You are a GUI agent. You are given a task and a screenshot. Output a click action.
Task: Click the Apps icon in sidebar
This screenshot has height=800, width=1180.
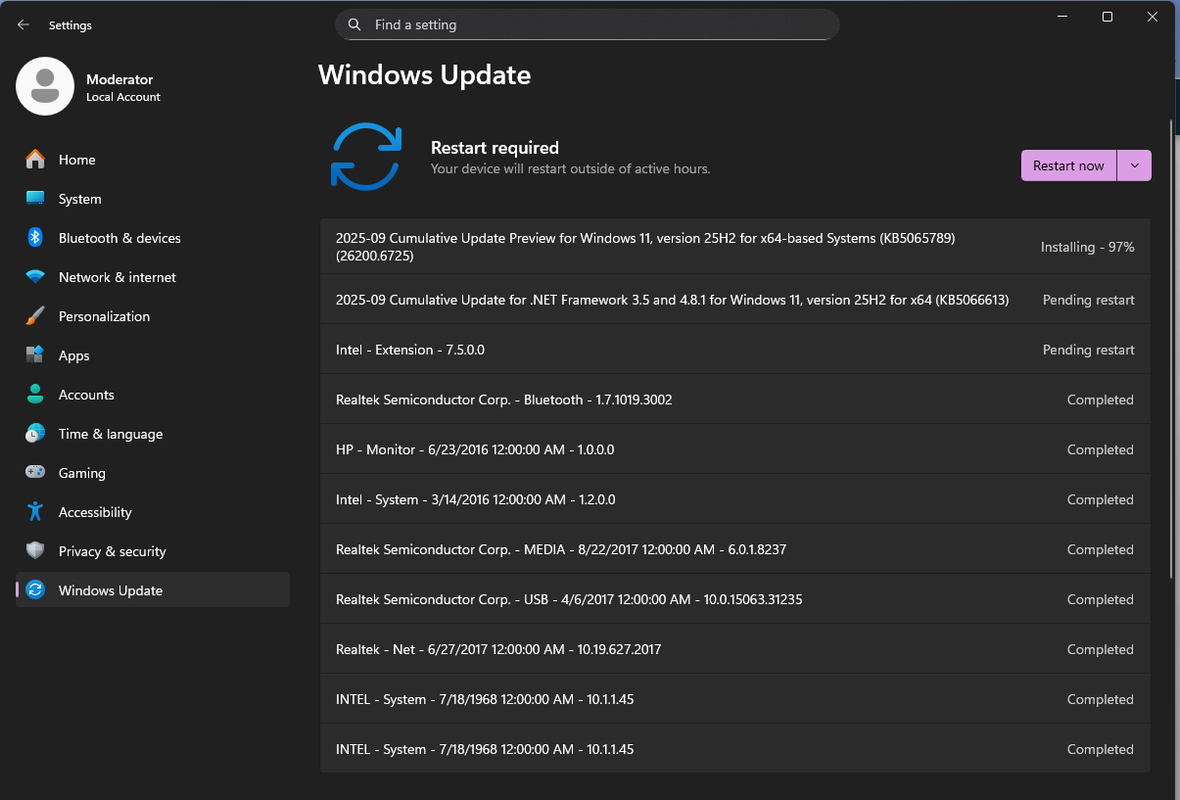pos(35,355)
